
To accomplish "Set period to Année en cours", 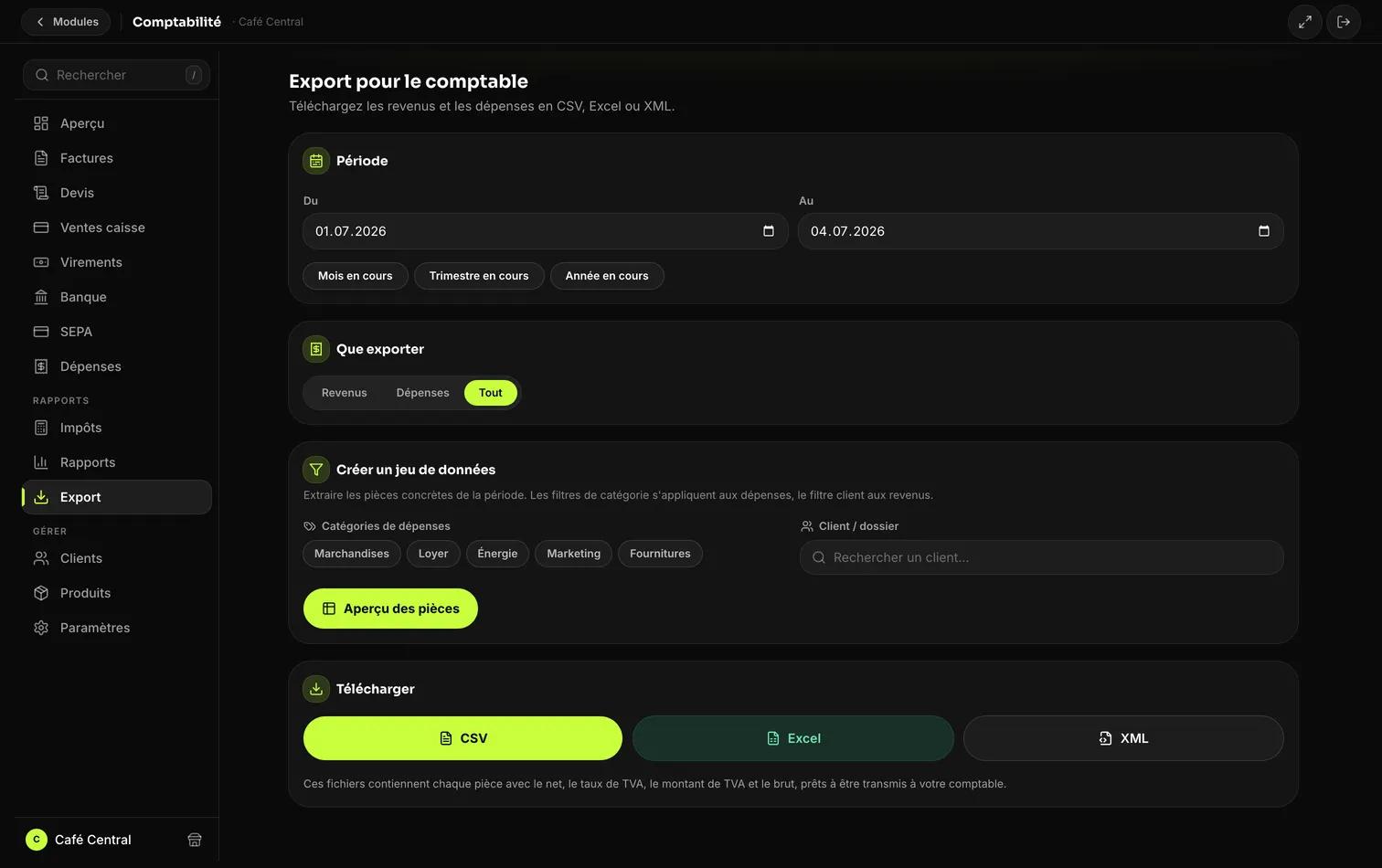I will click(607, 276).
